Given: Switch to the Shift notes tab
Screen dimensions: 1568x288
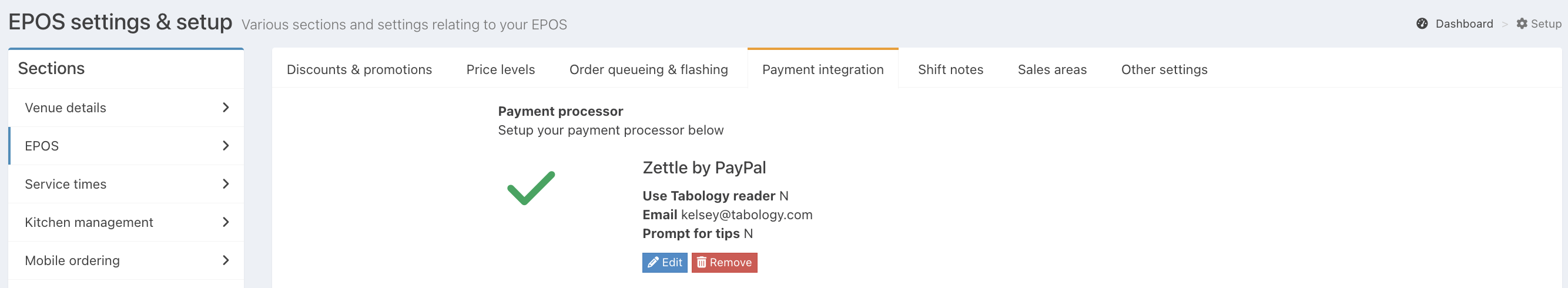Looking at the screenshot, I should point(950,69).
